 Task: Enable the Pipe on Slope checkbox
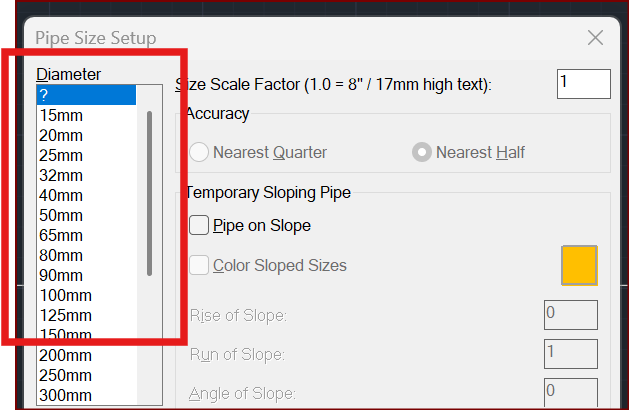pyautogui.click(x=199, y=225)
